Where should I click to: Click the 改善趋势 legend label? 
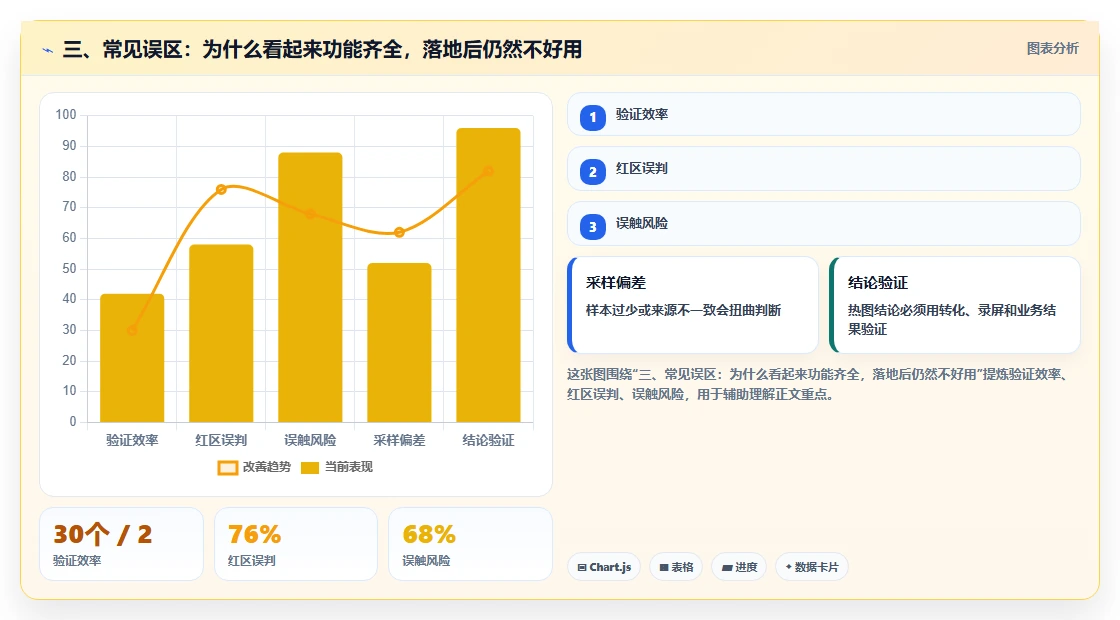(x=266, y=467)
